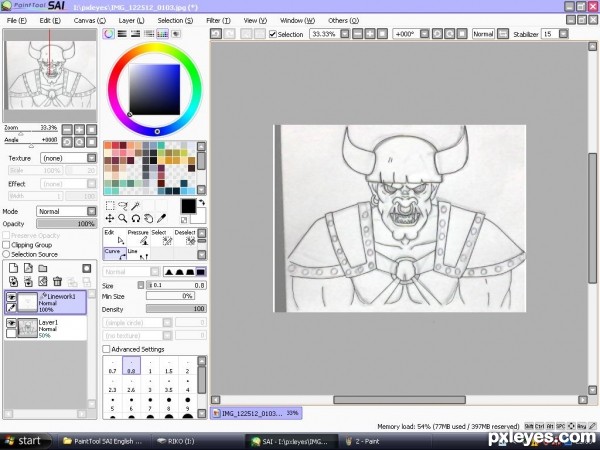Viewport: 600px width, 450px height.
Task: Swap foreground and background colors
Action: pos(202,202)
